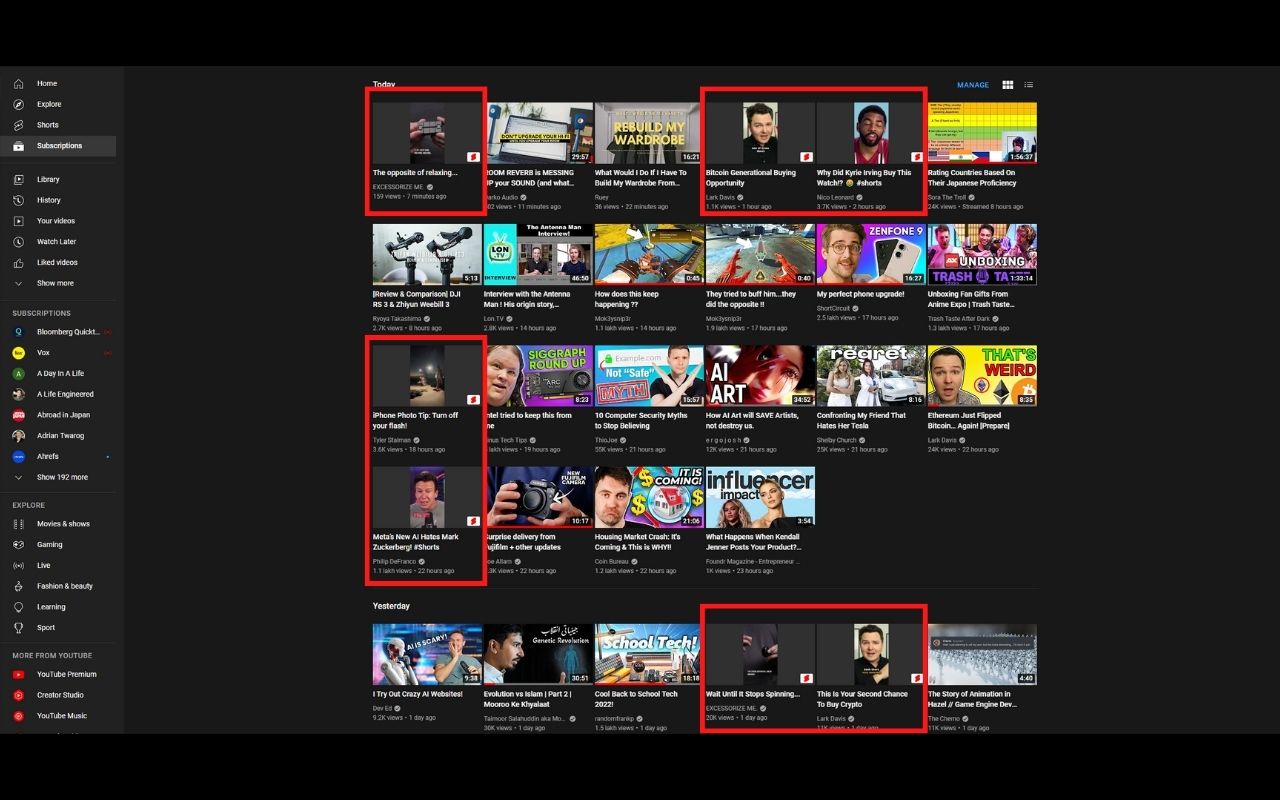This screenshot has height=800, width=1280.
Task: Click the MANAGE button
Action: pos(971,85)
